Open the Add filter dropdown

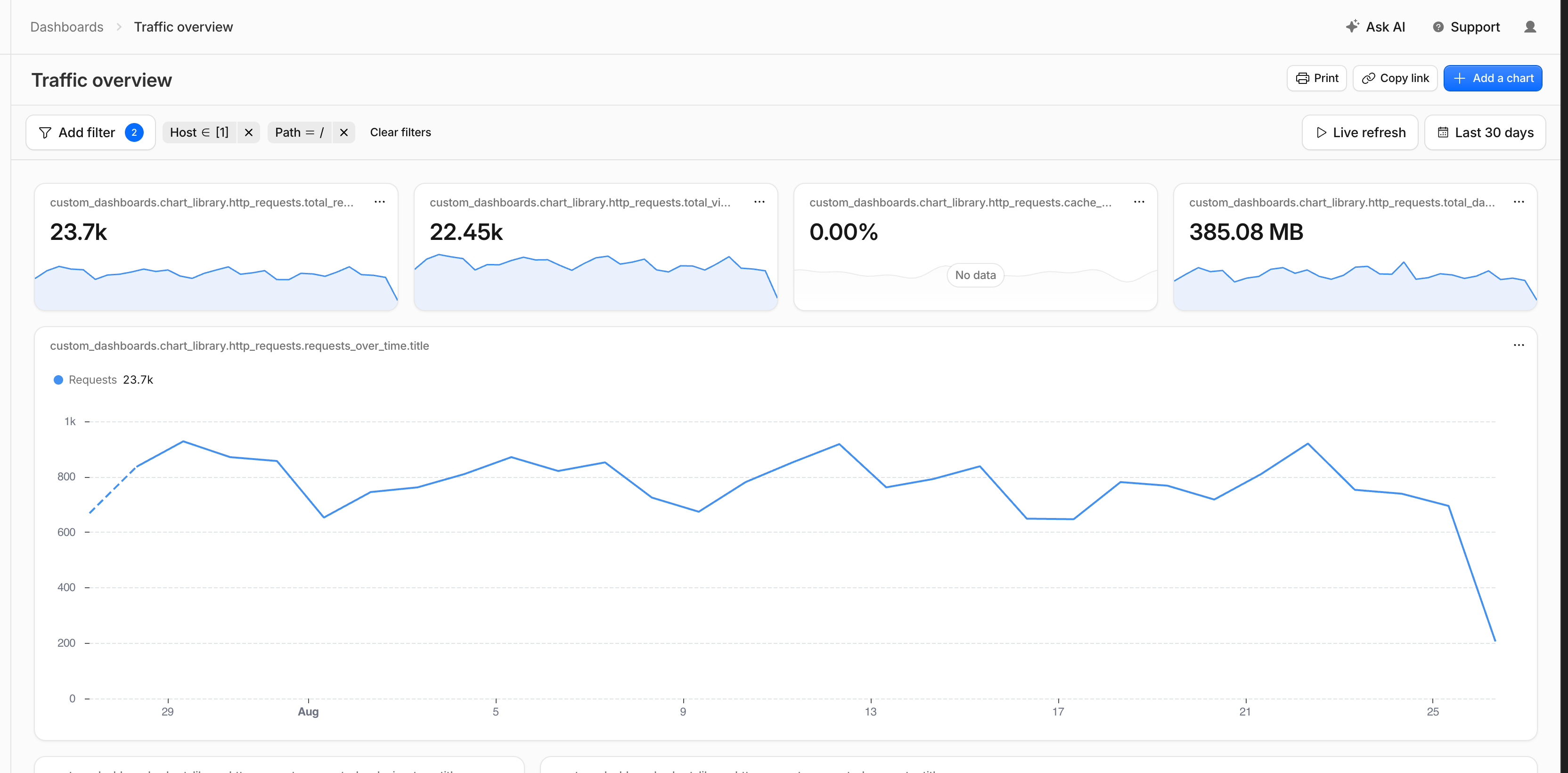click(90, 132)
